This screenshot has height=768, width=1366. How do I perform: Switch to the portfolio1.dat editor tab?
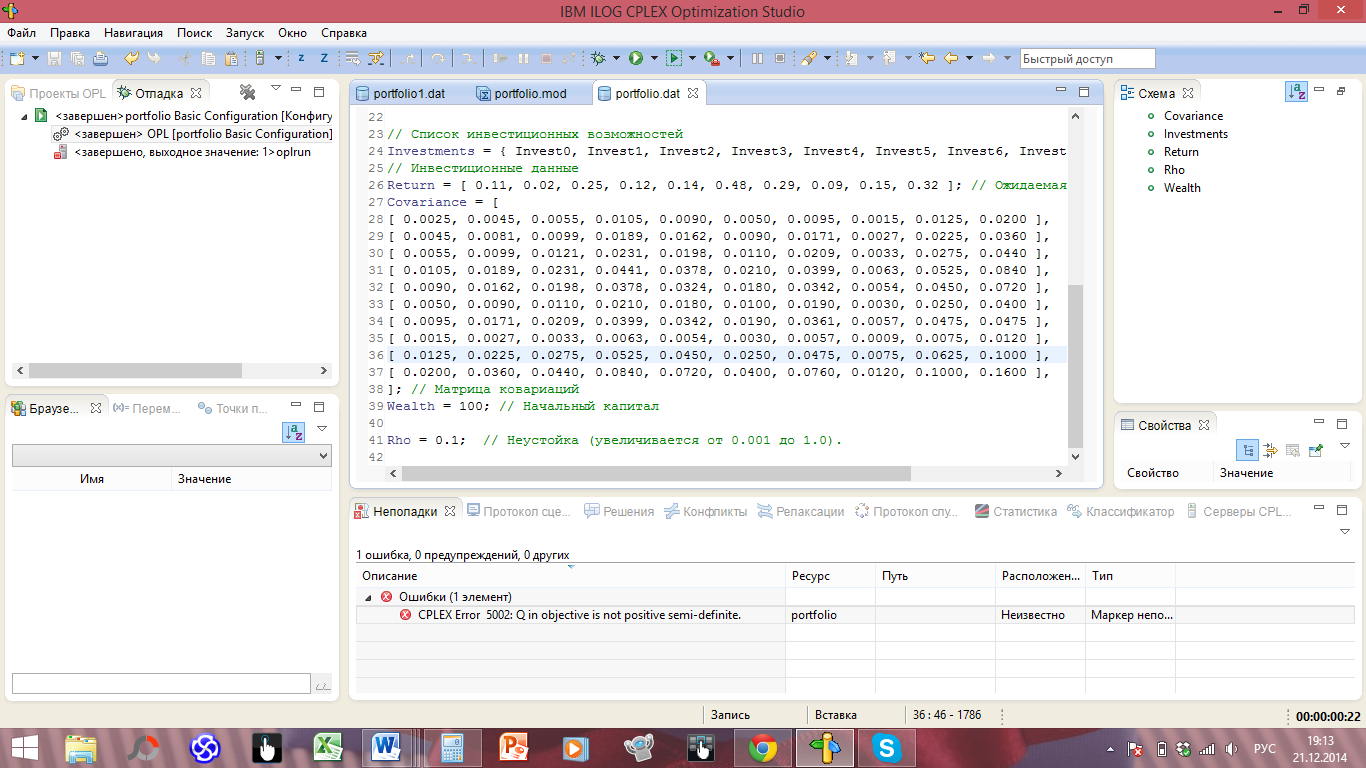click(x=400, y=93)
